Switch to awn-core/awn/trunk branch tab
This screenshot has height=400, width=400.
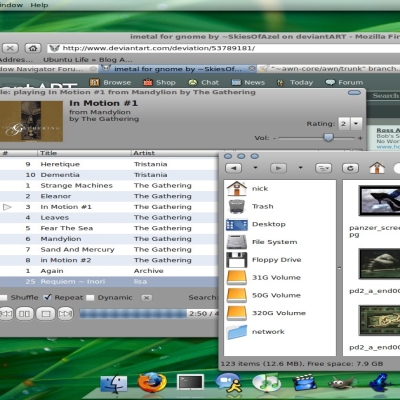click(330, 69)
